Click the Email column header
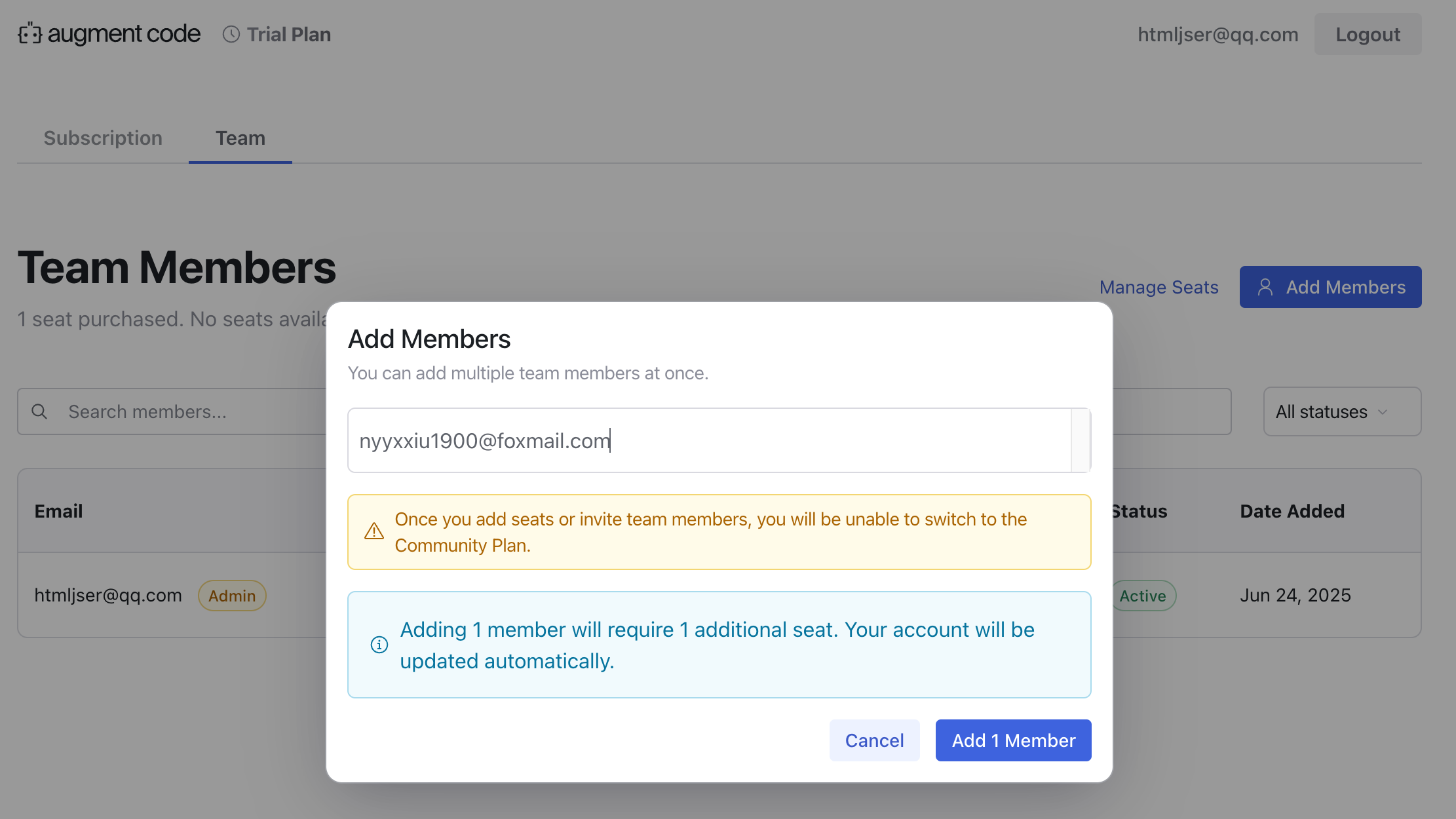The image size is (1456, 819). point(58,511)
